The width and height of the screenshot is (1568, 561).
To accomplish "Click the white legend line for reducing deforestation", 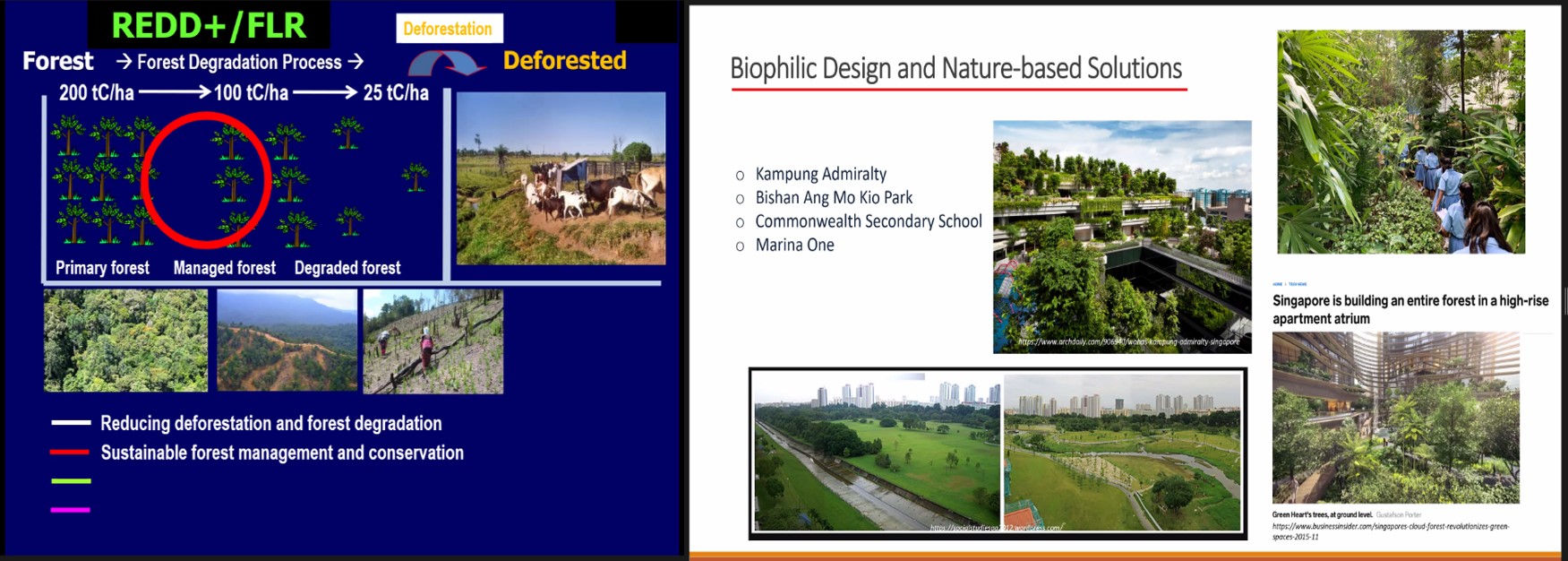I will tap(71, 422).
